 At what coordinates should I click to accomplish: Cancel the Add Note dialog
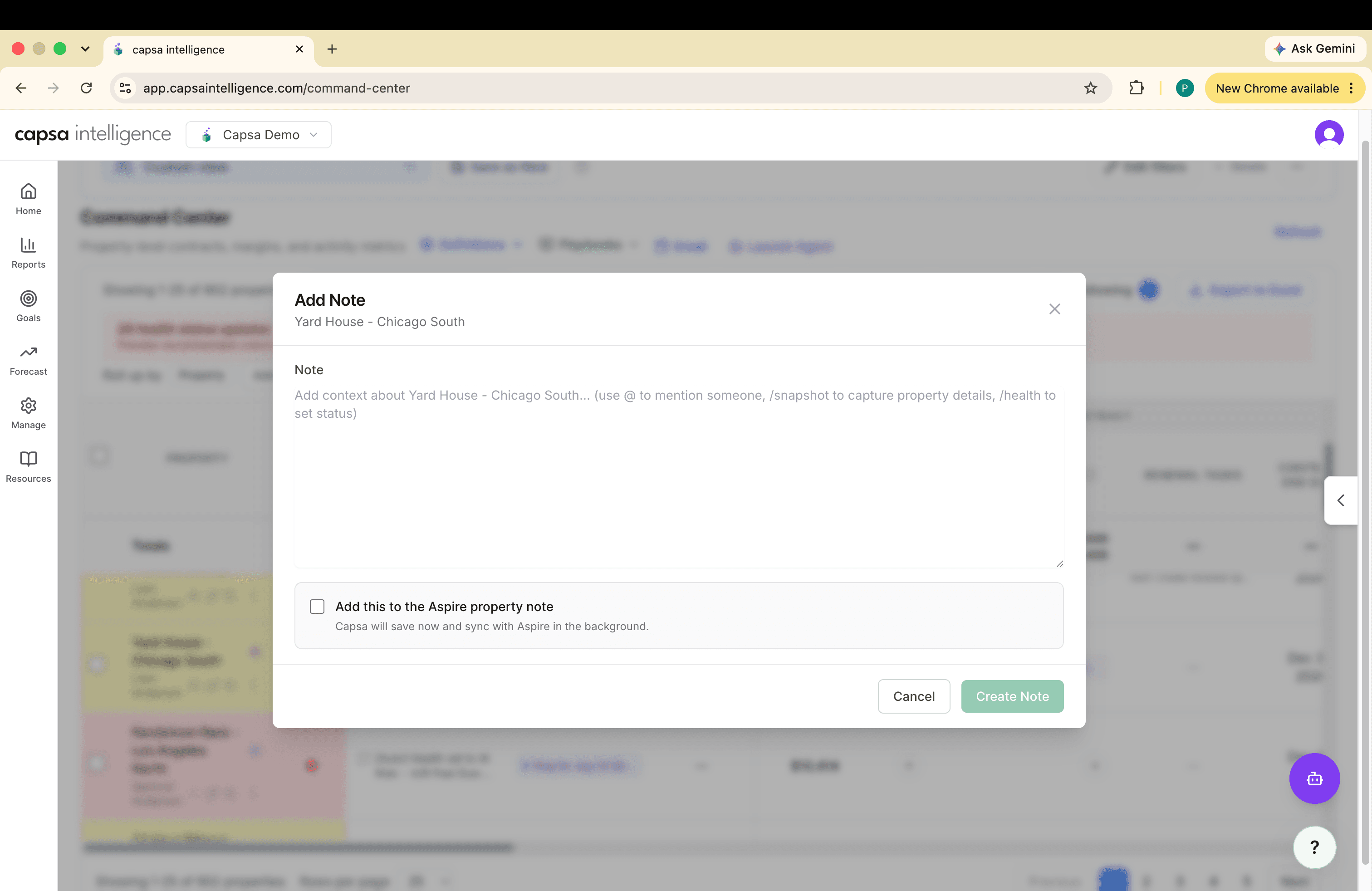tap(914, 696)
